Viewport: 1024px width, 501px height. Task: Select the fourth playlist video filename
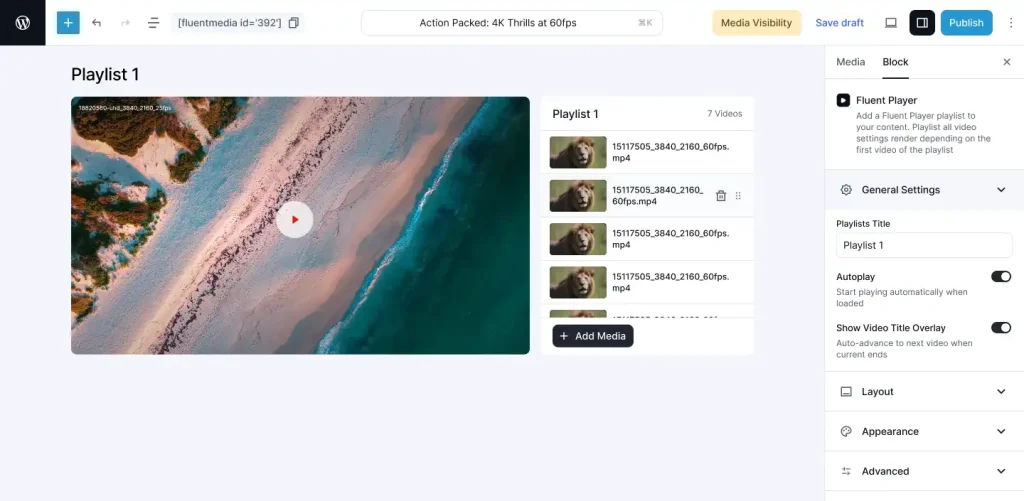pos(671,282)
